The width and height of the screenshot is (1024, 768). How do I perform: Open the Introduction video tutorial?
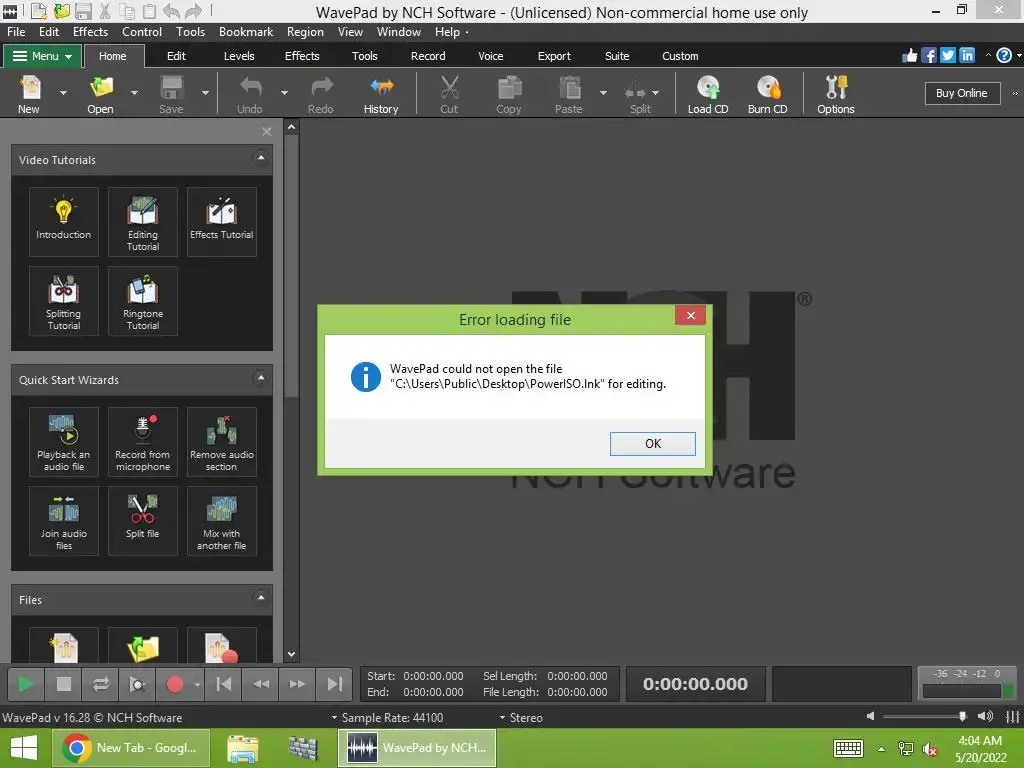[x=63, y=221]
